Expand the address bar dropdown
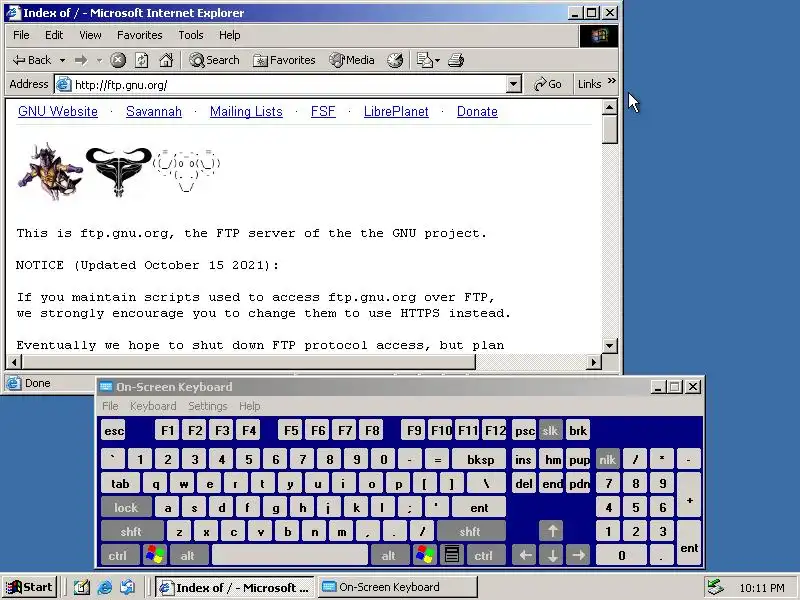The height and width of the screenshot is (600, 800). pyautogui.click(x=514, y=84)
